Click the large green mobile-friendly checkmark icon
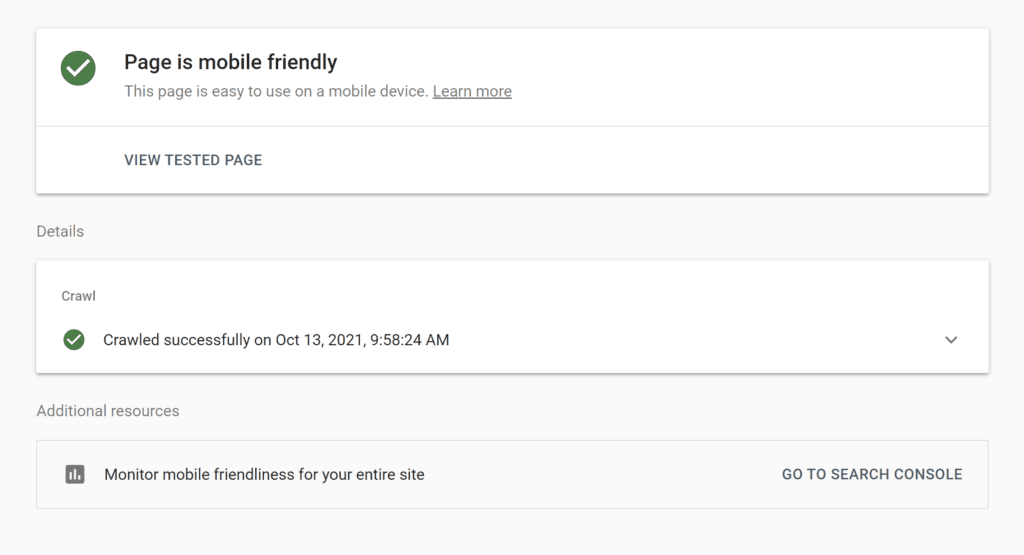Screen dimensions: 1024x555 coord(78,69)
